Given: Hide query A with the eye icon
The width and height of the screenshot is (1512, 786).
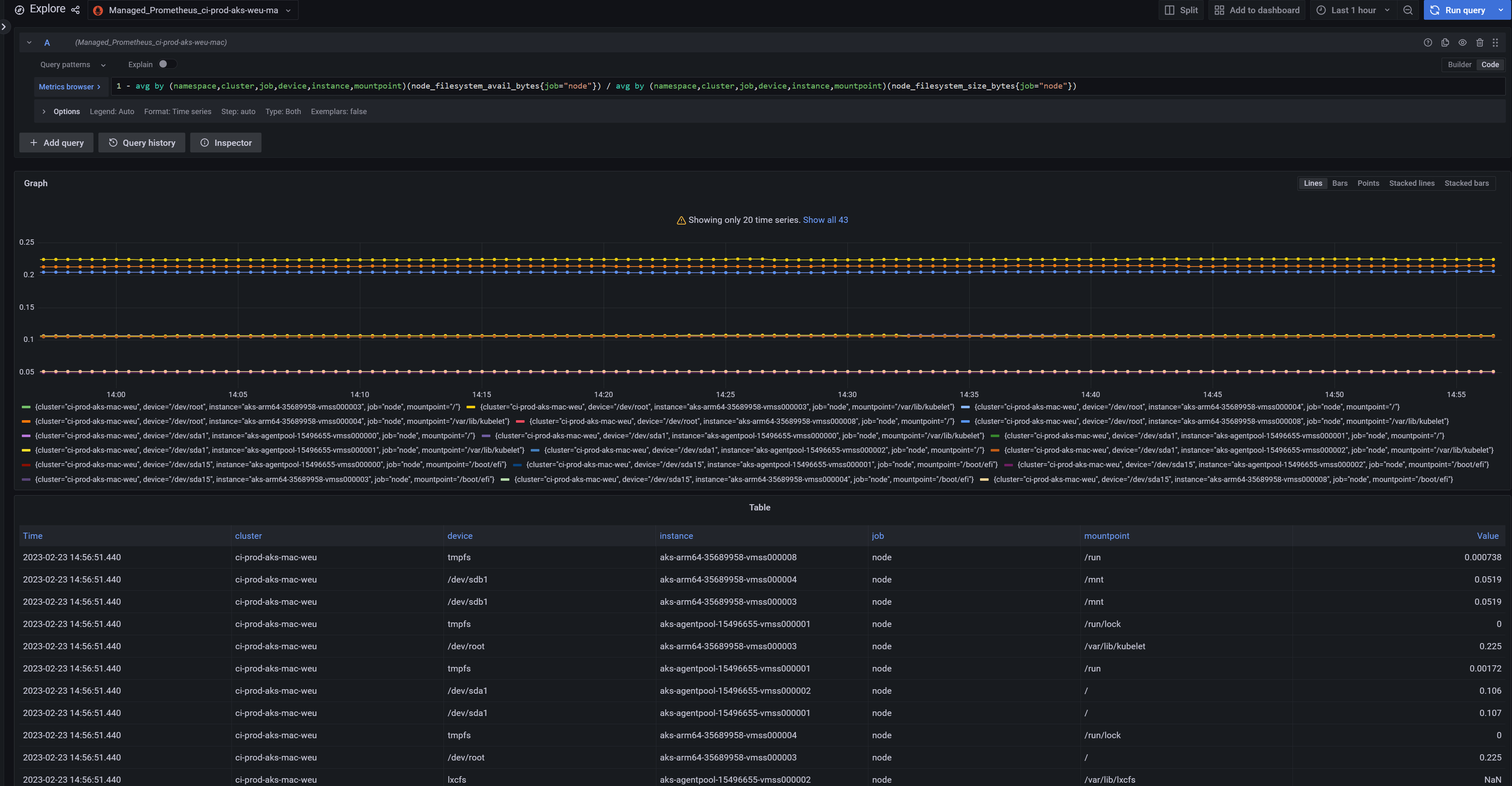Looking at the screenshot, I should tap(1463, 42).
